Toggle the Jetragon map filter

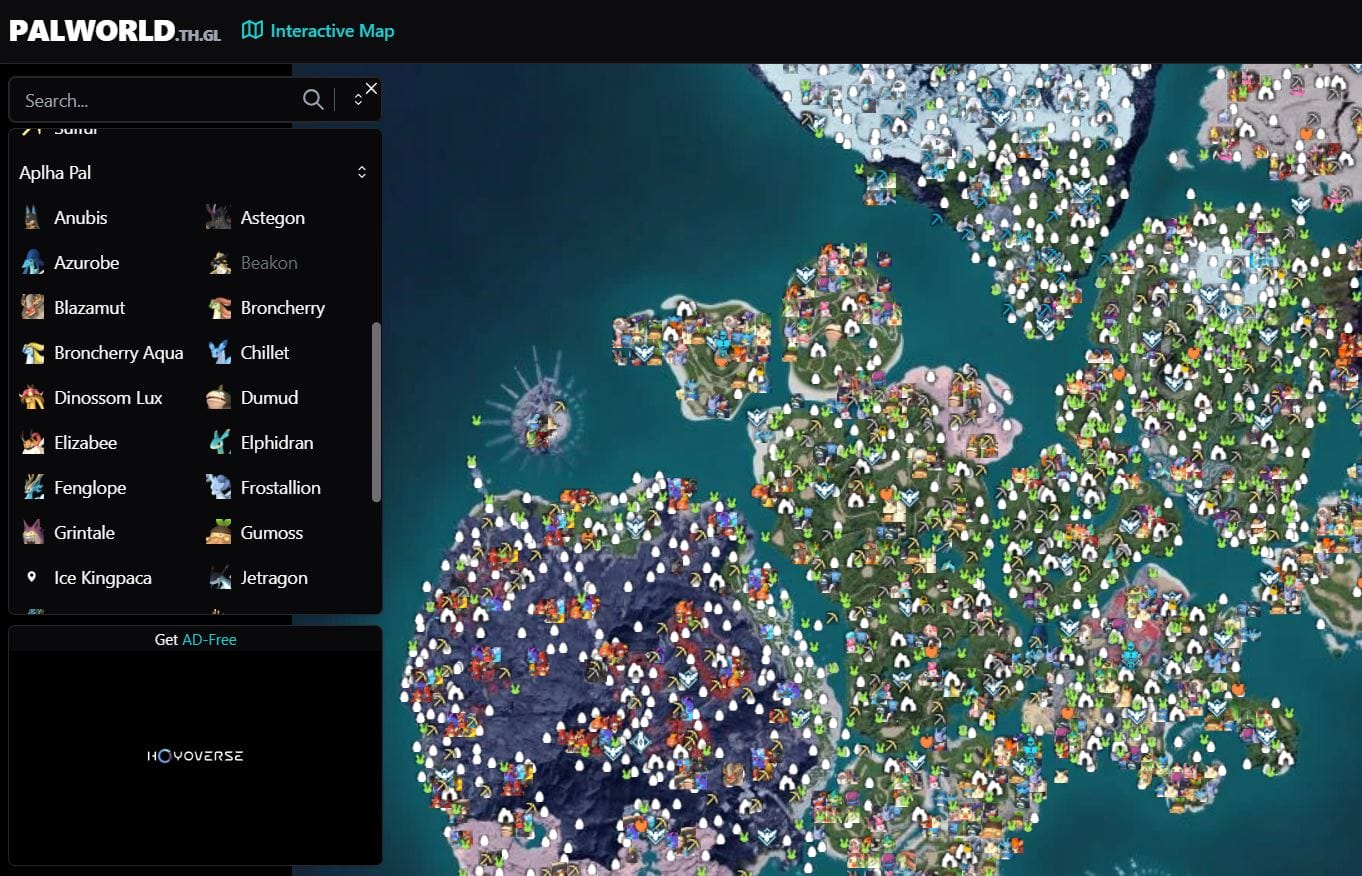click(x=259, y=578)
